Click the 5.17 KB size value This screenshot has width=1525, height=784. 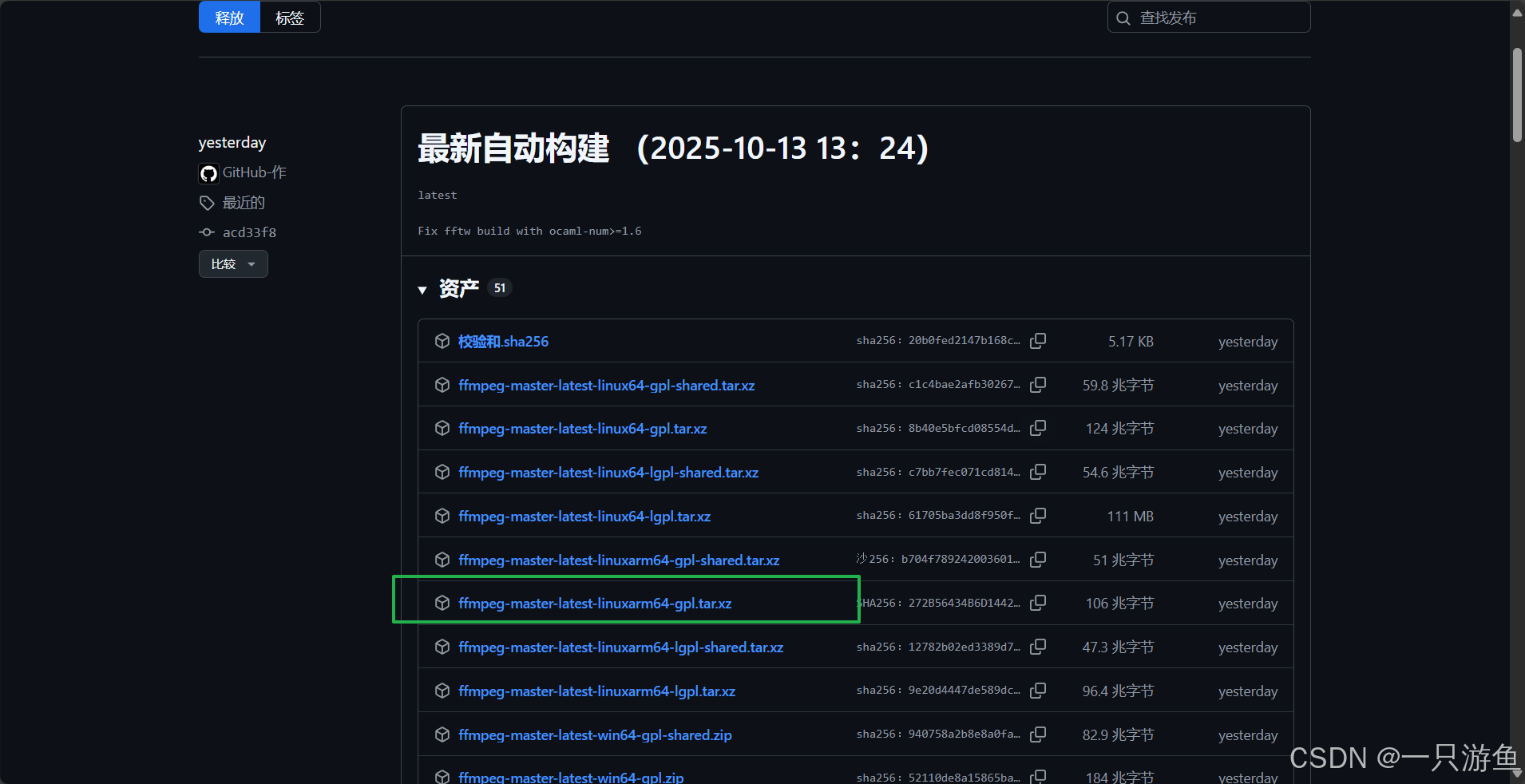1131,342
